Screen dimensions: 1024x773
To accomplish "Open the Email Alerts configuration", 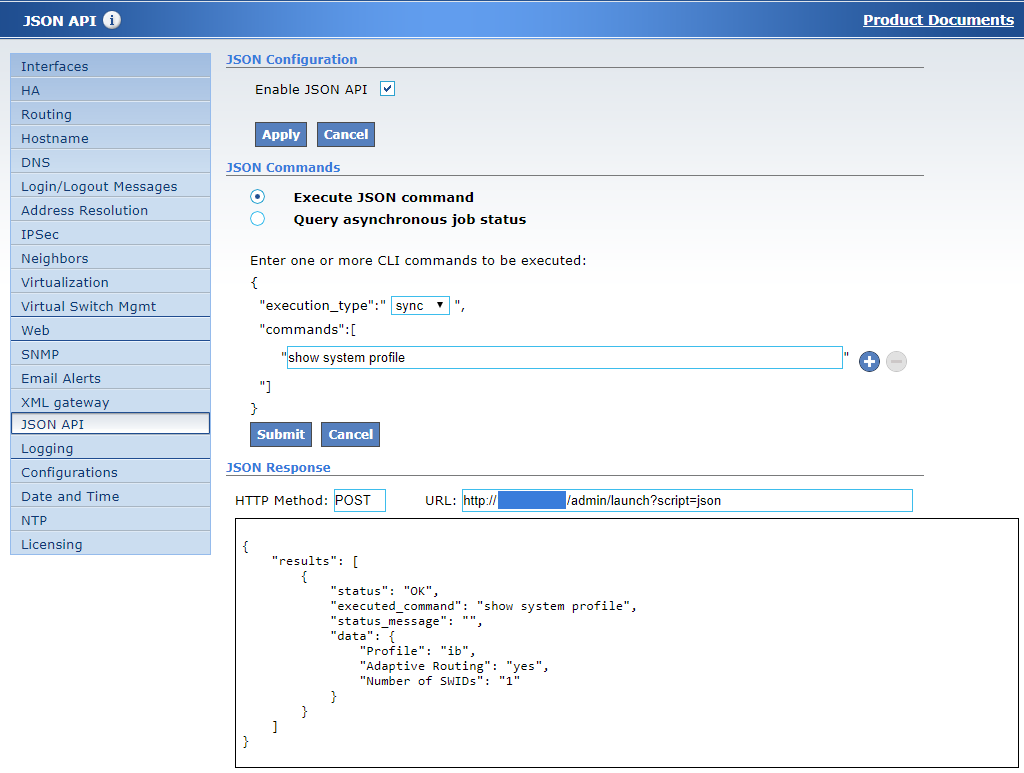I will click(110, 377).
